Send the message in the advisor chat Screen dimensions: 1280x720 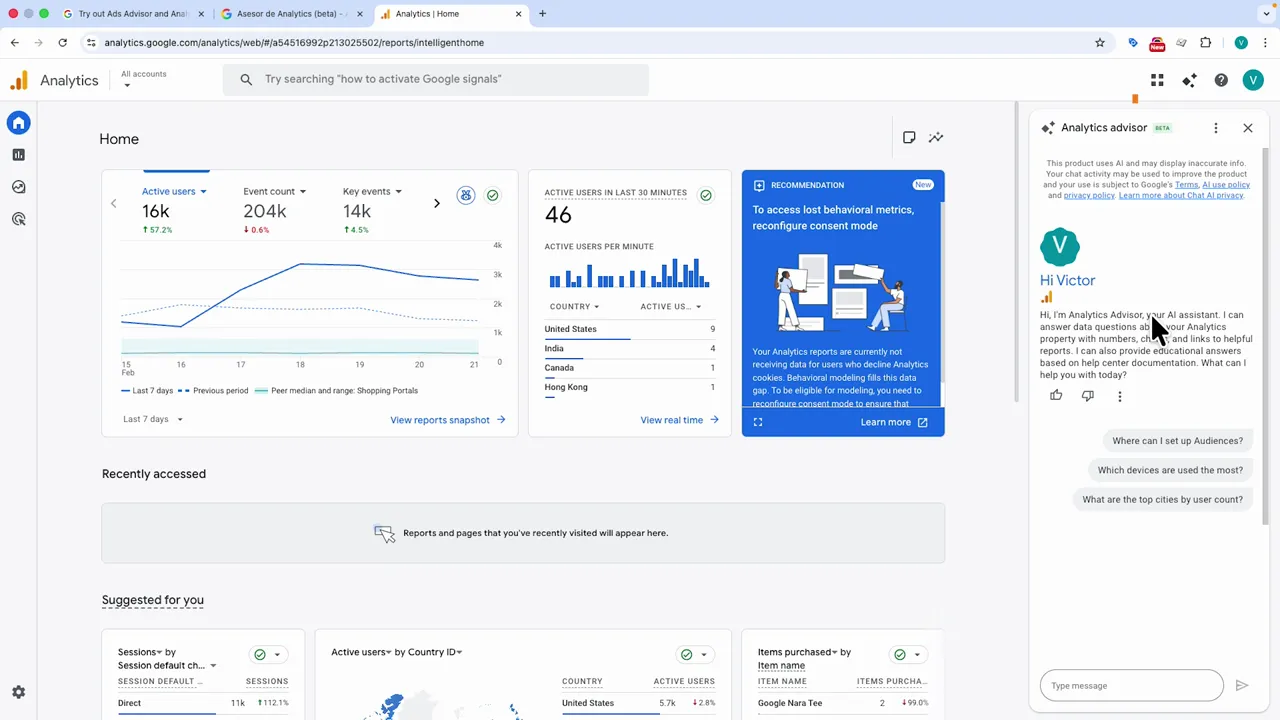(1242, 686)
